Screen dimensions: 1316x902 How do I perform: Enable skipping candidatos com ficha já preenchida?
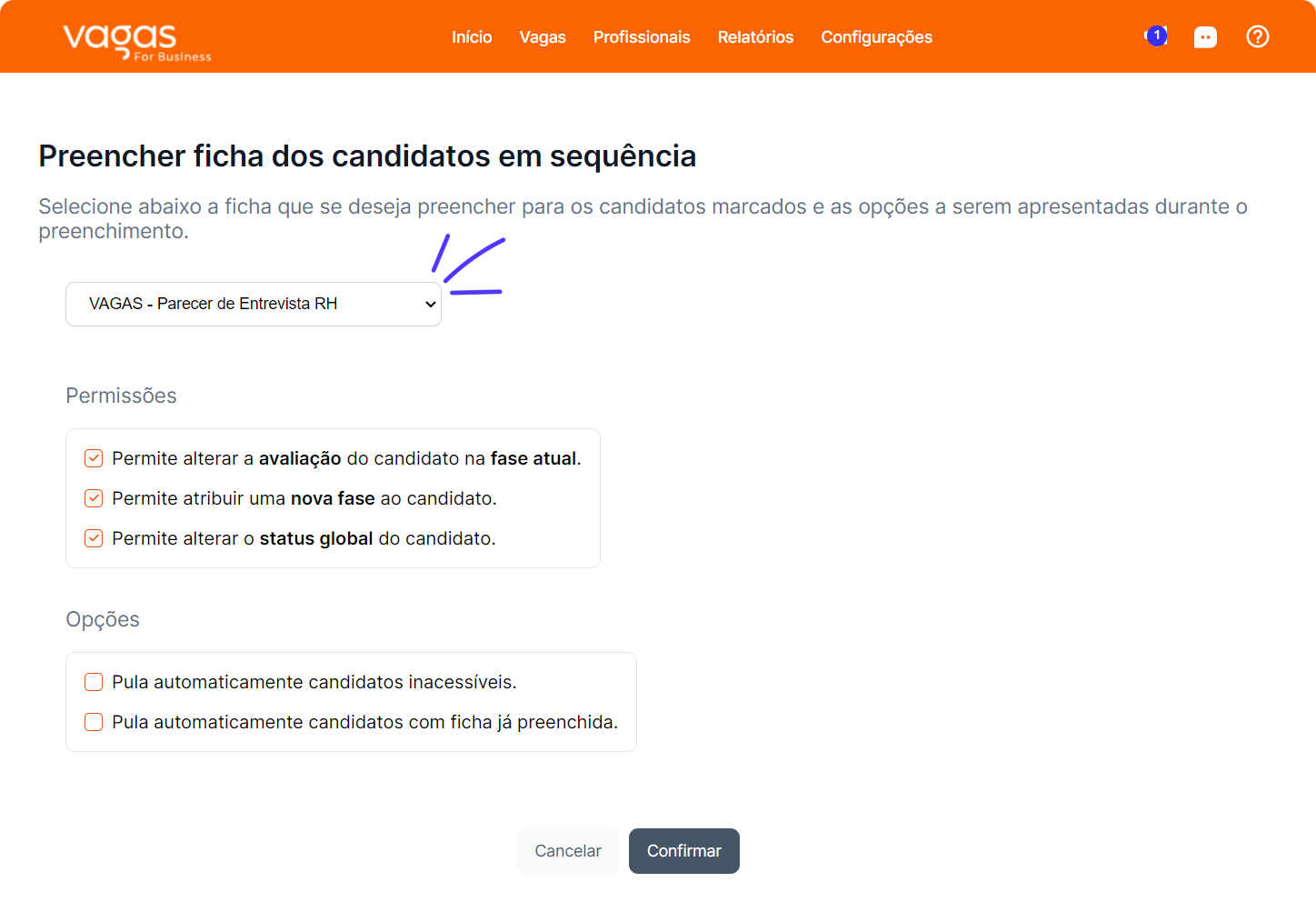click(x=94, y=722)
